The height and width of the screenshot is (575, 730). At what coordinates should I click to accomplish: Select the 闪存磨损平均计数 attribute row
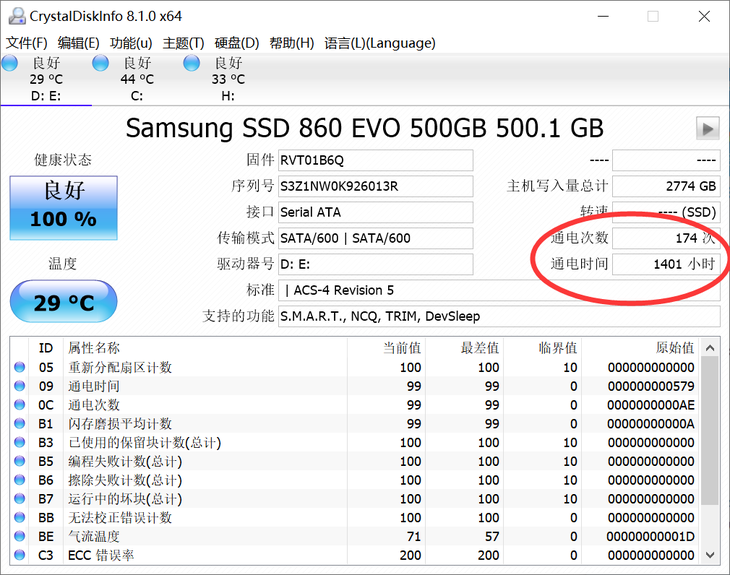355,424
